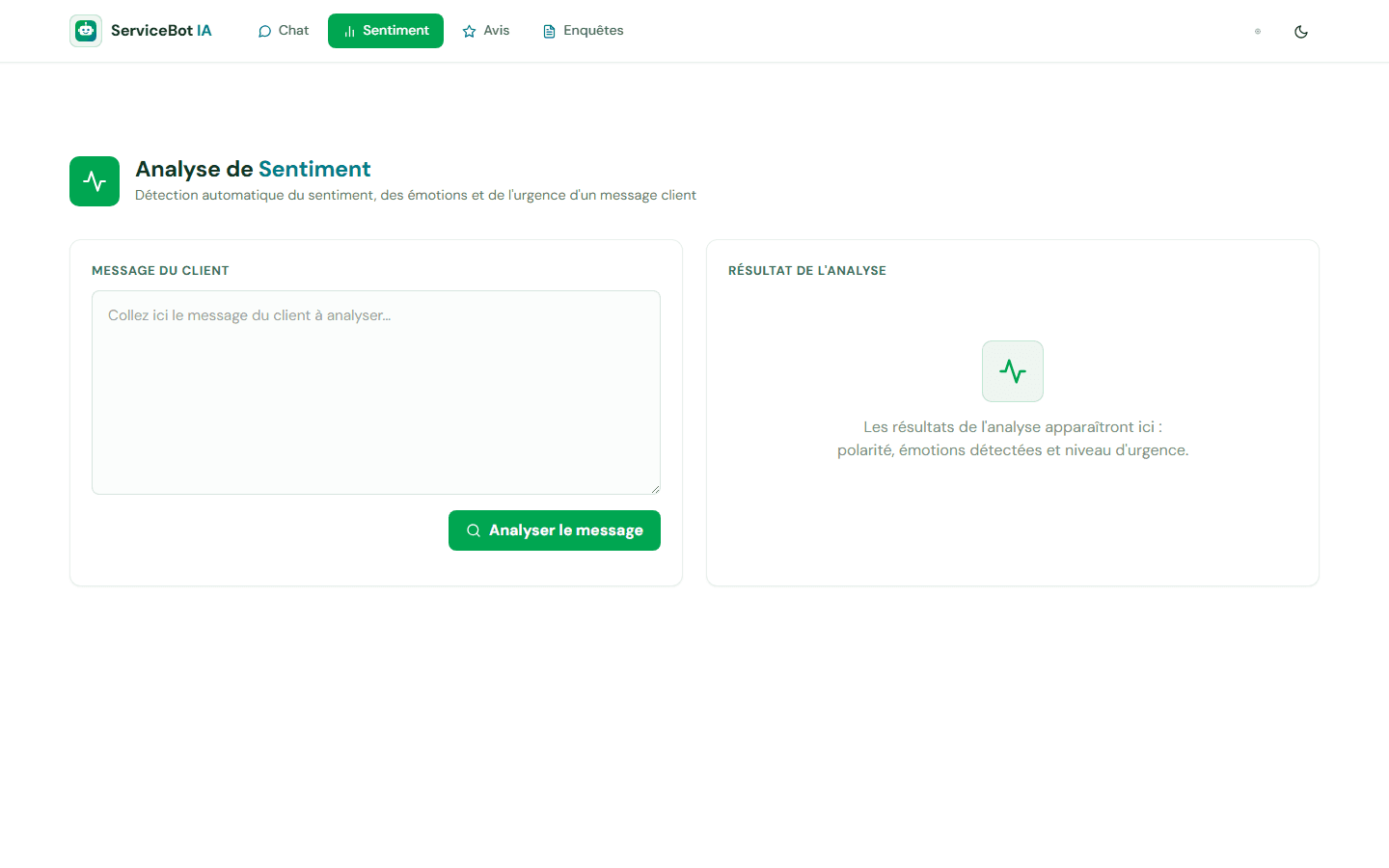1389x868 pixels.
Task: Focus the client message text area
Action: 376,393
